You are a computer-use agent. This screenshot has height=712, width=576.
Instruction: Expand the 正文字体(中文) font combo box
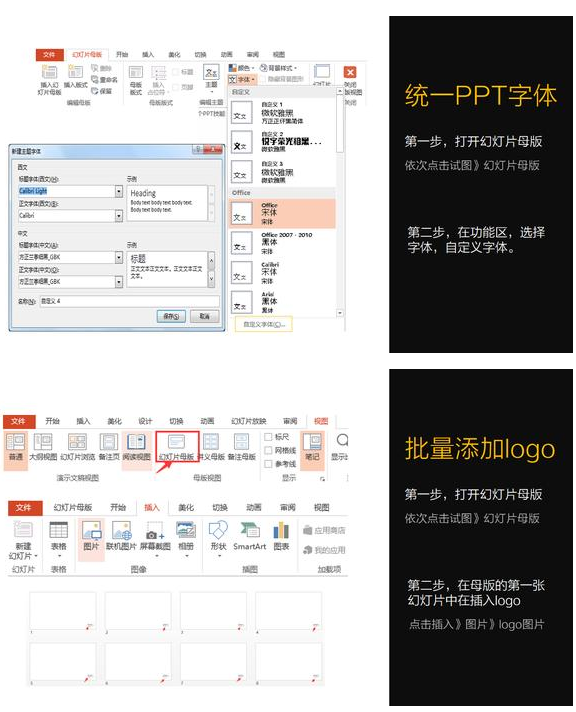click(x=119, y=282)
